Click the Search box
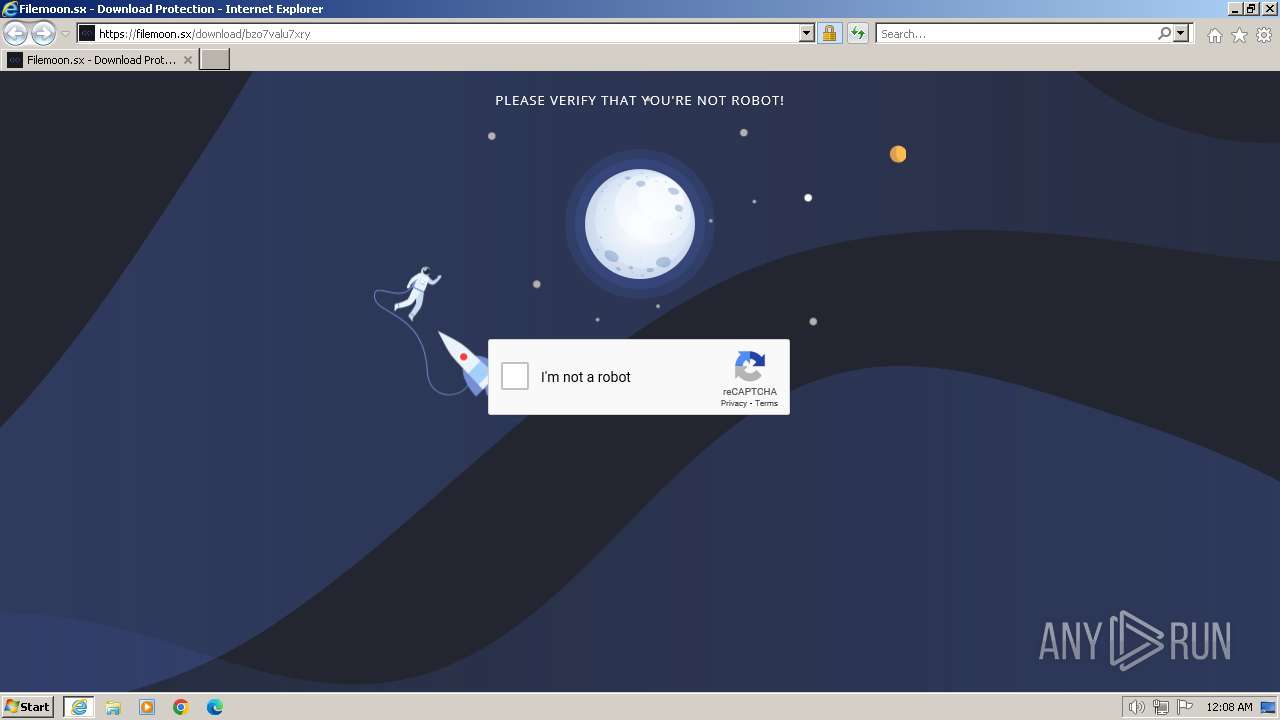 (x=1016, y=33)
